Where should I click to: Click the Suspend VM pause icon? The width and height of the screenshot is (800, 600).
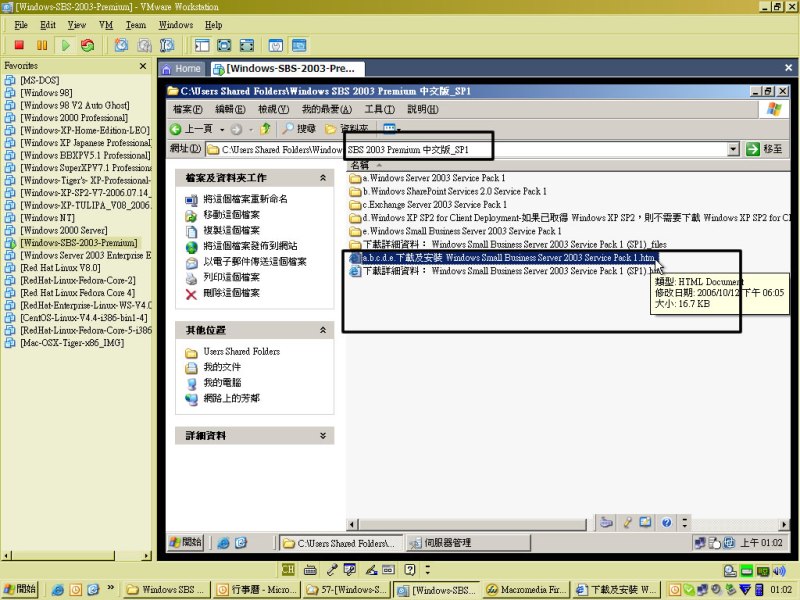pyautogui.click(x=42, y=45)
